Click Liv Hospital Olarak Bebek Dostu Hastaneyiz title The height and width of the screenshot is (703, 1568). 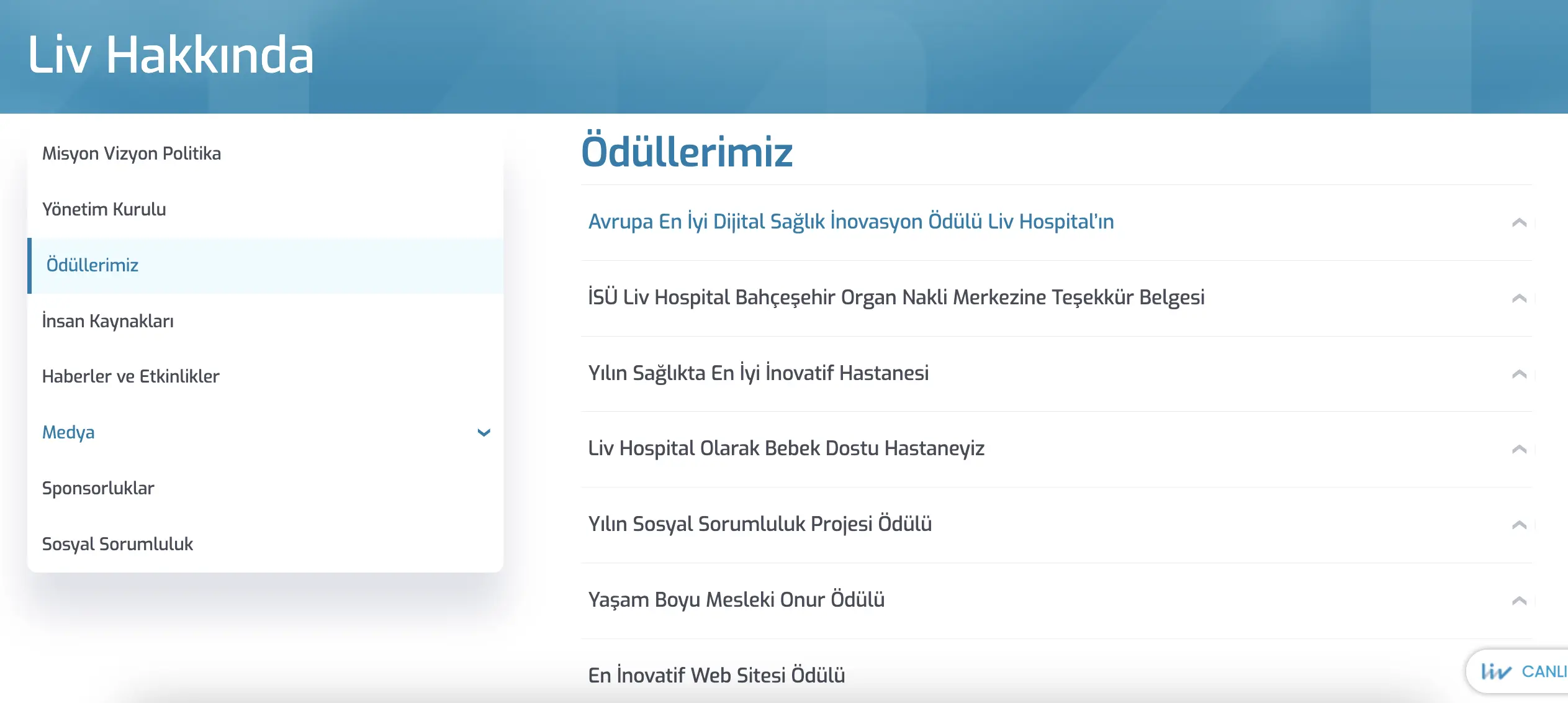coord(786,448)
